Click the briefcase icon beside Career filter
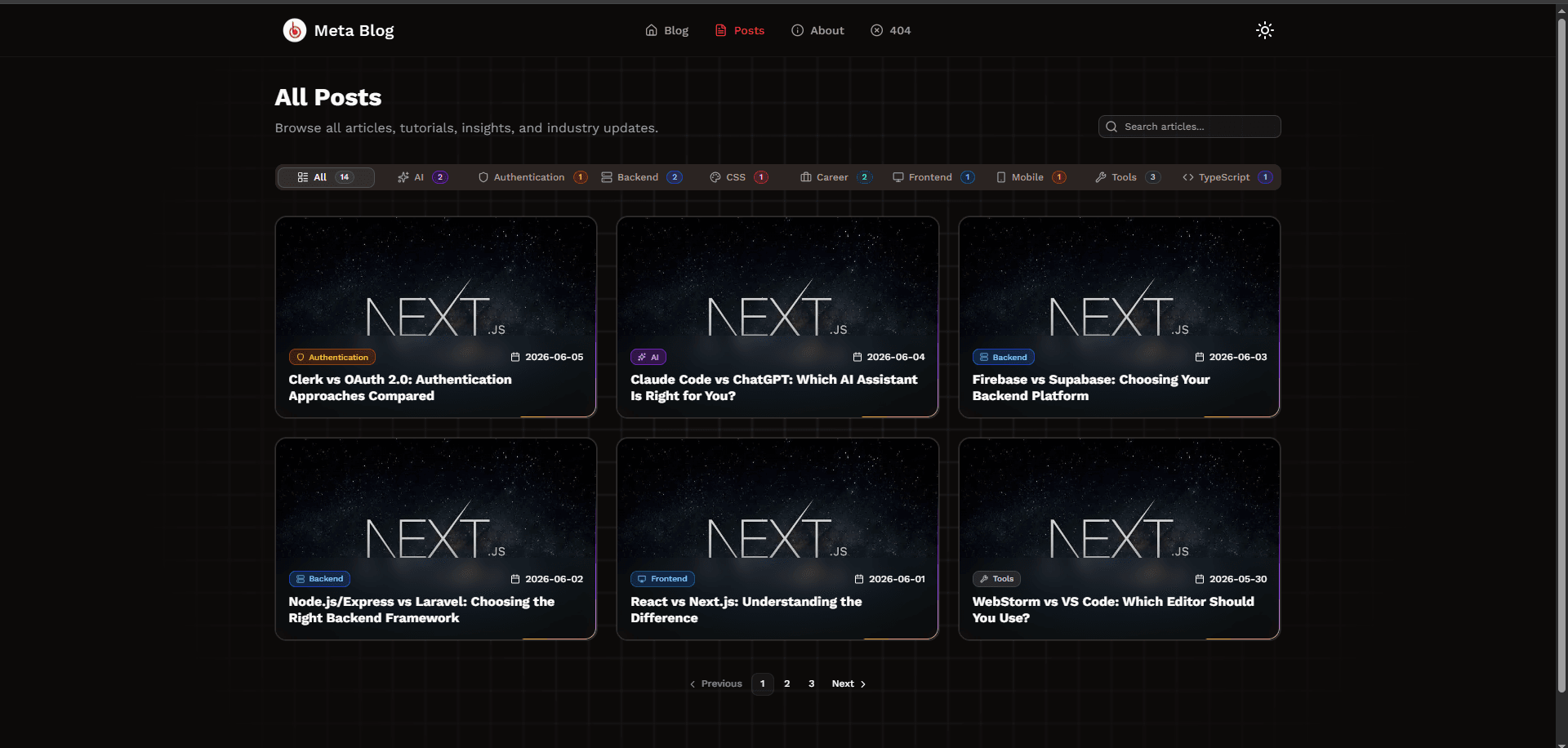Viewport: 1568px width, 748px height. [806, 177]
